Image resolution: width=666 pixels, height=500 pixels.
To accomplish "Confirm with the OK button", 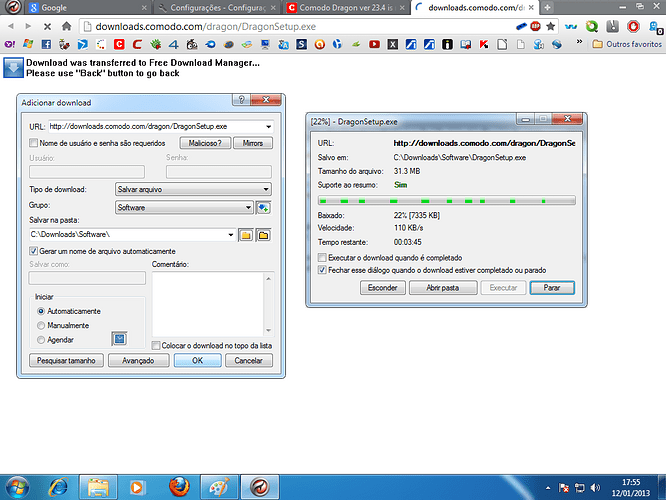I will [198, 361].
